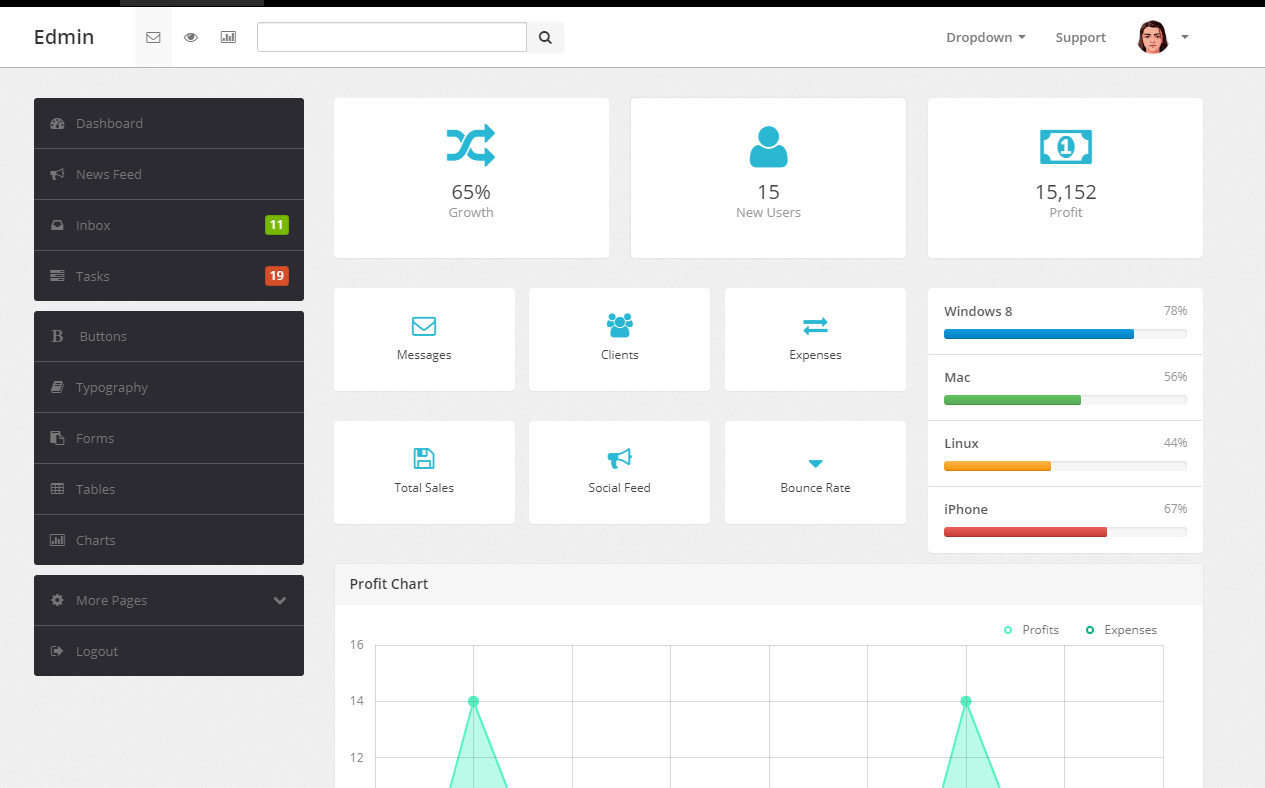This screenshot has height=788, width=1265.
Task: Select the Total Sales floppy disk tile
Action: (424, 472)
